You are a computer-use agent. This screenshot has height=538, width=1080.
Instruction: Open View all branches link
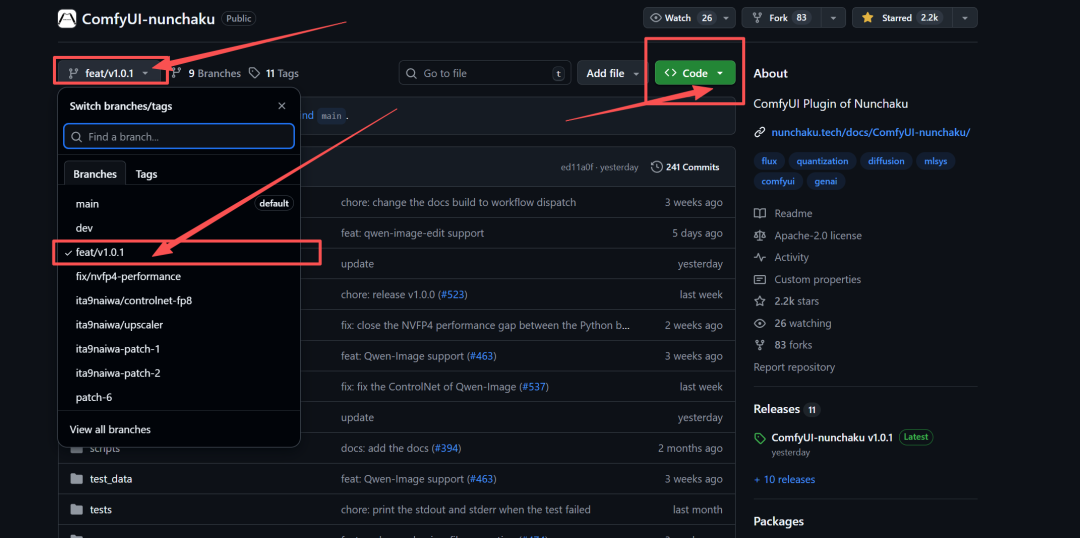pos(110,429)
